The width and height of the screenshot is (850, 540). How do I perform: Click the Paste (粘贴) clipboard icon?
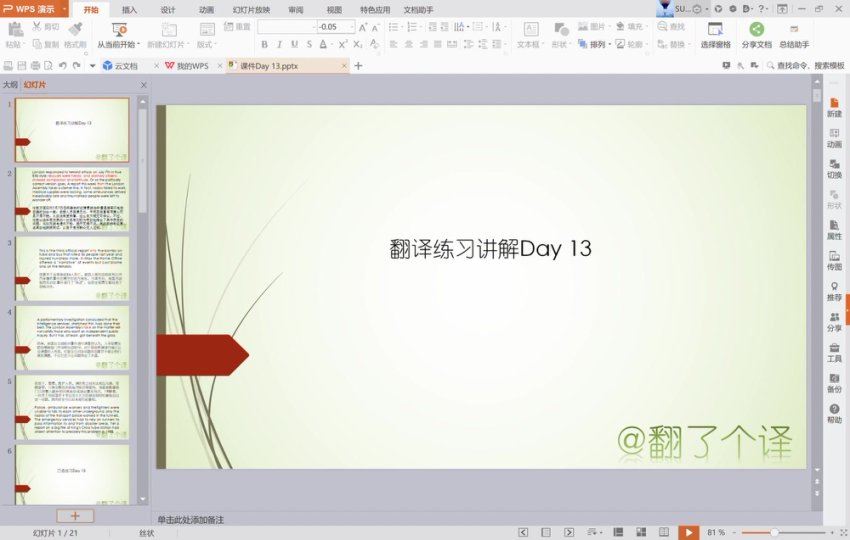point(15,29)
